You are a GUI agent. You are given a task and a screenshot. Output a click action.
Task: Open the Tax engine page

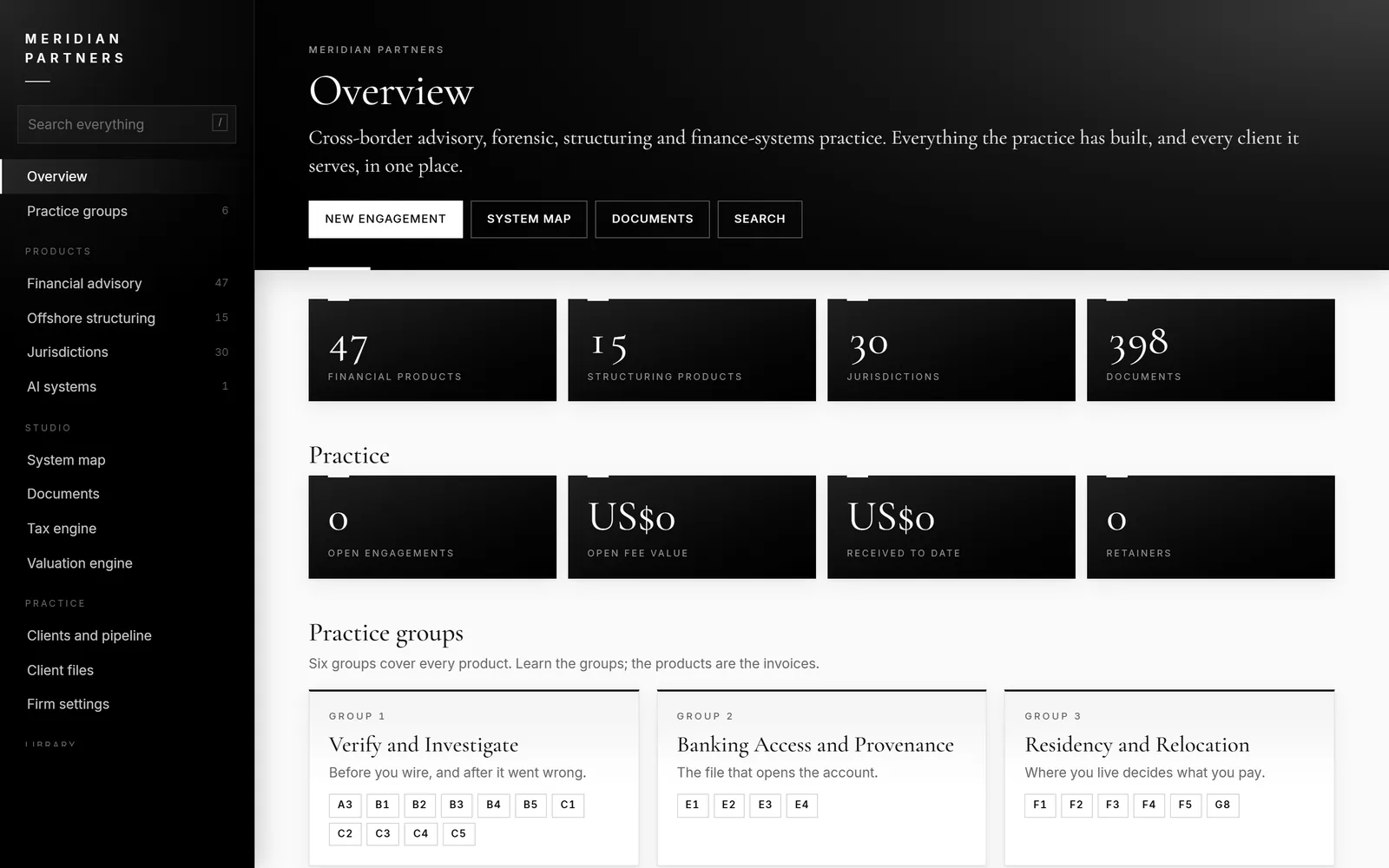127,529
